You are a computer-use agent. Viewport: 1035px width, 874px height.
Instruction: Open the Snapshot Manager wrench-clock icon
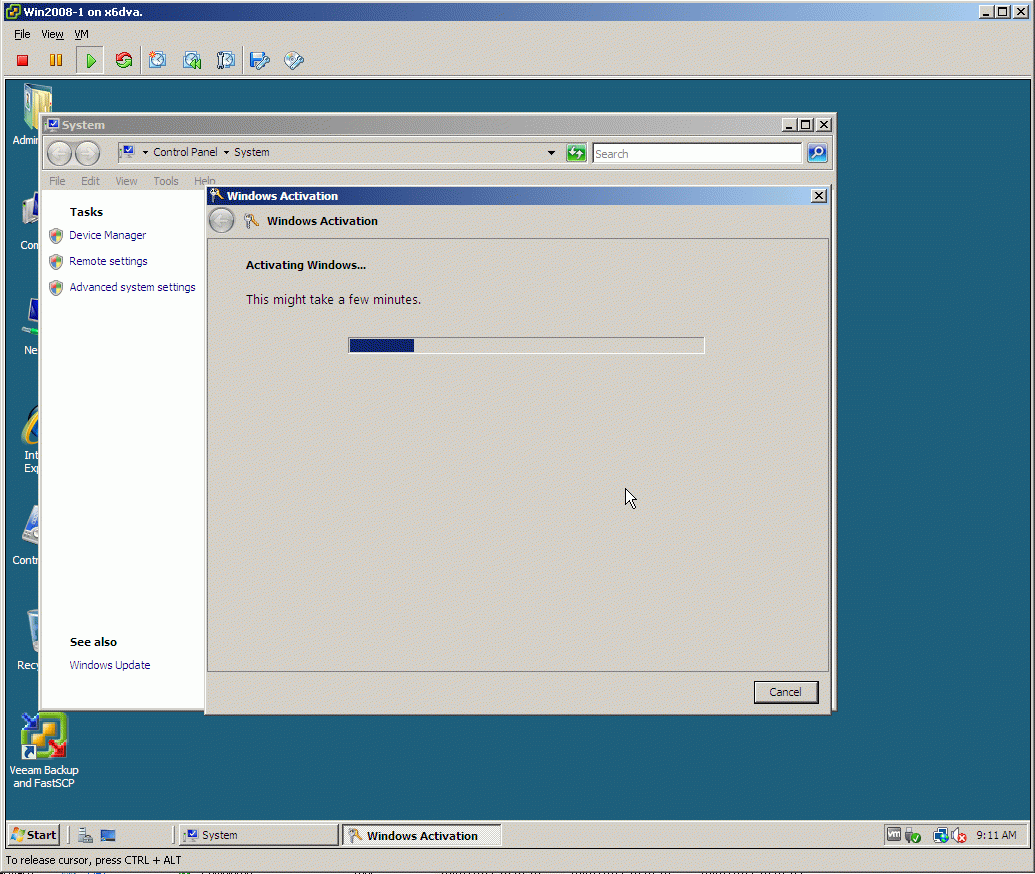coord(226,61)
